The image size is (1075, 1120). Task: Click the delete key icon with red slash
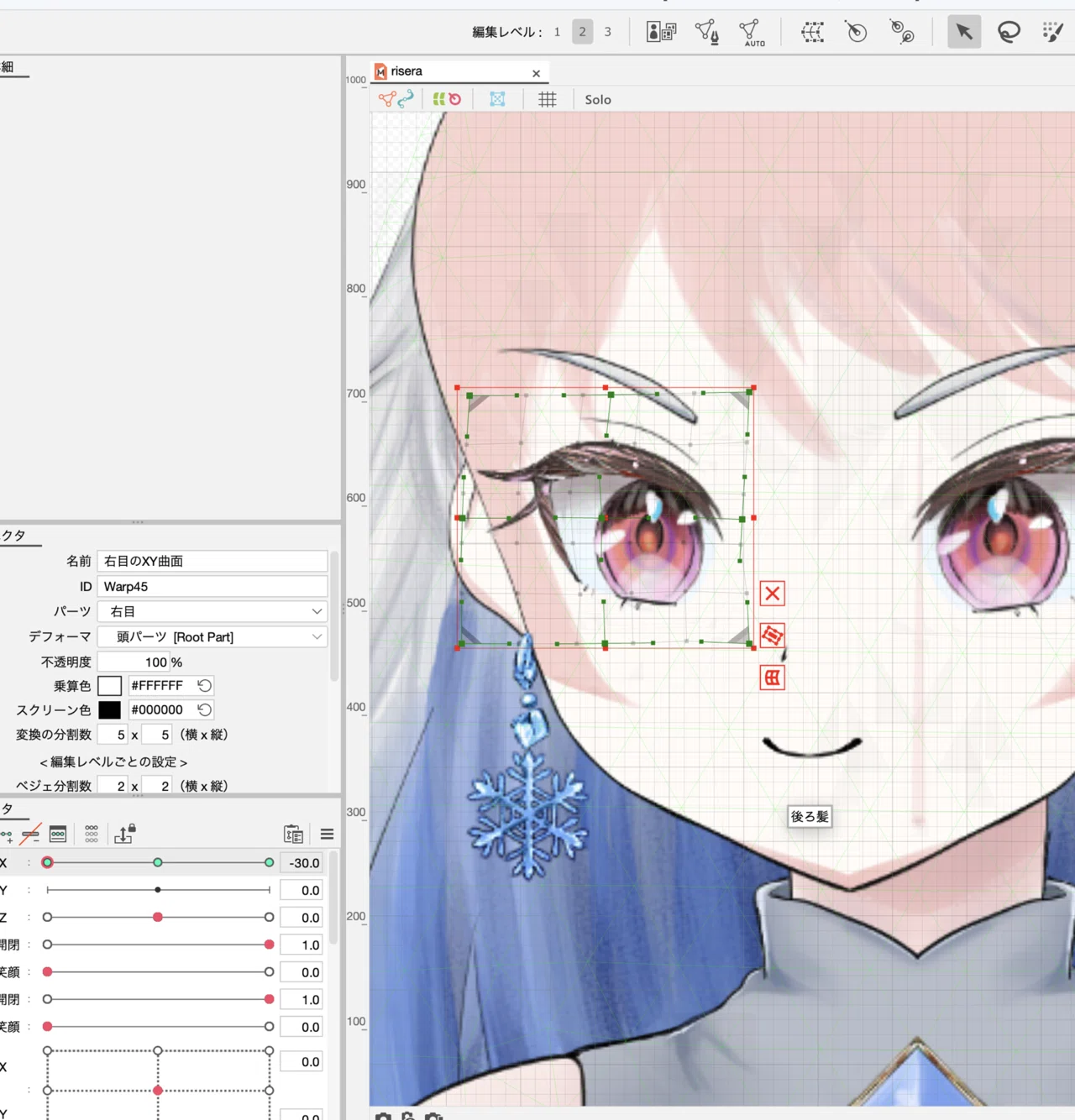(x=31, y=834)
